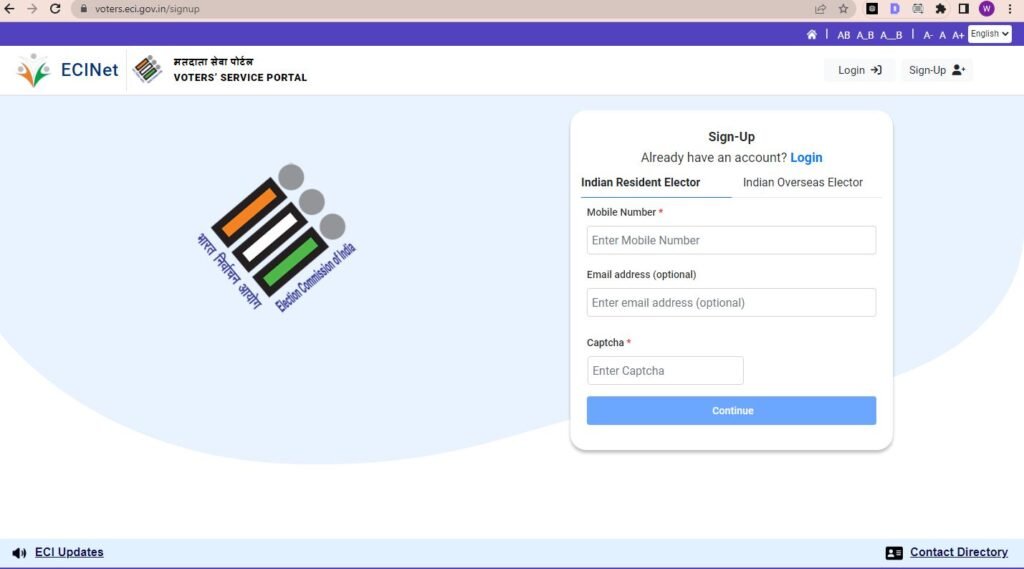Set normal text spacing with AB

click(x=843, y=35)
